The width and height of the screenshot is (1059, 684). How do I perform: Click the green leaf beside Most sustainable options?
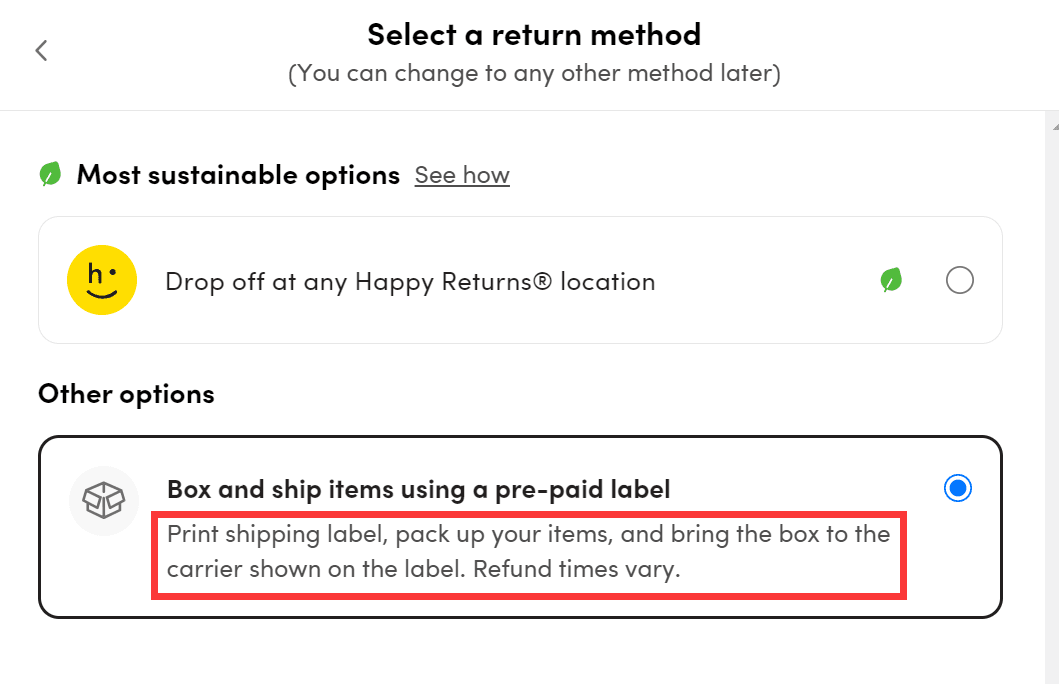[x=51, y=174]
